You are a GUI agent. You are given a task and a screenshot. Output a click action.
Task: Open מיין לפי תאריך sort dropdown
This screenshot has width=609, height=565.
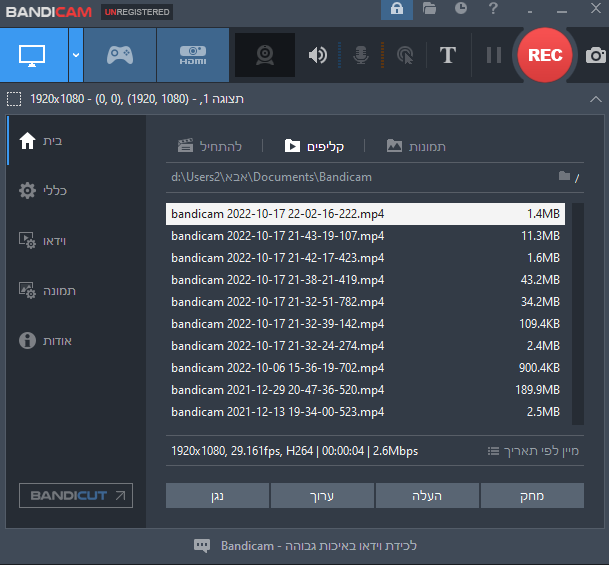[533, 451]
